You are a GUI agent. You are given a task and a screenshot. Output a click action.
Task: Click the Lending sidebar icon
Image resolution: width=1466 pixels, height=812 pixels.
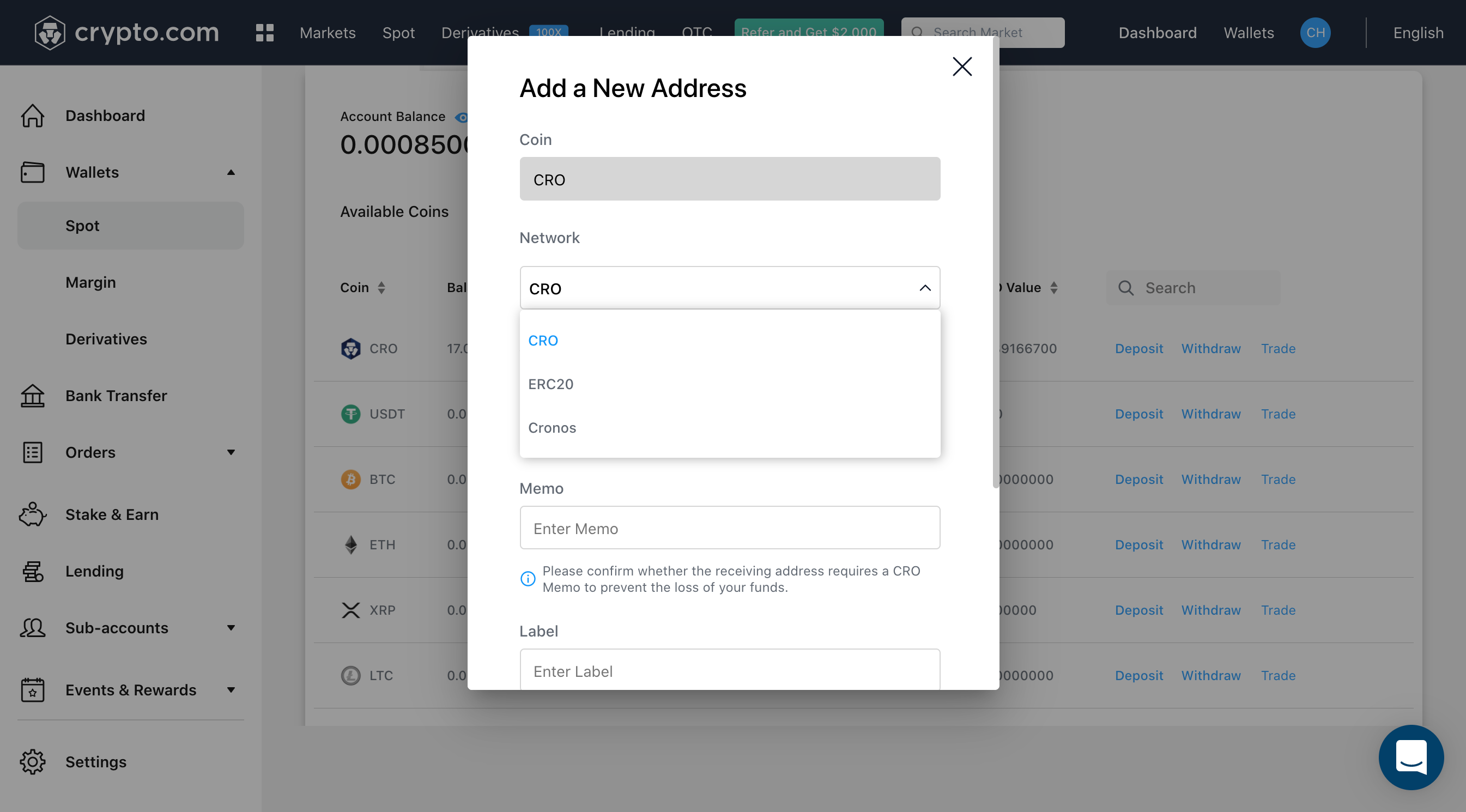[33, 570]
